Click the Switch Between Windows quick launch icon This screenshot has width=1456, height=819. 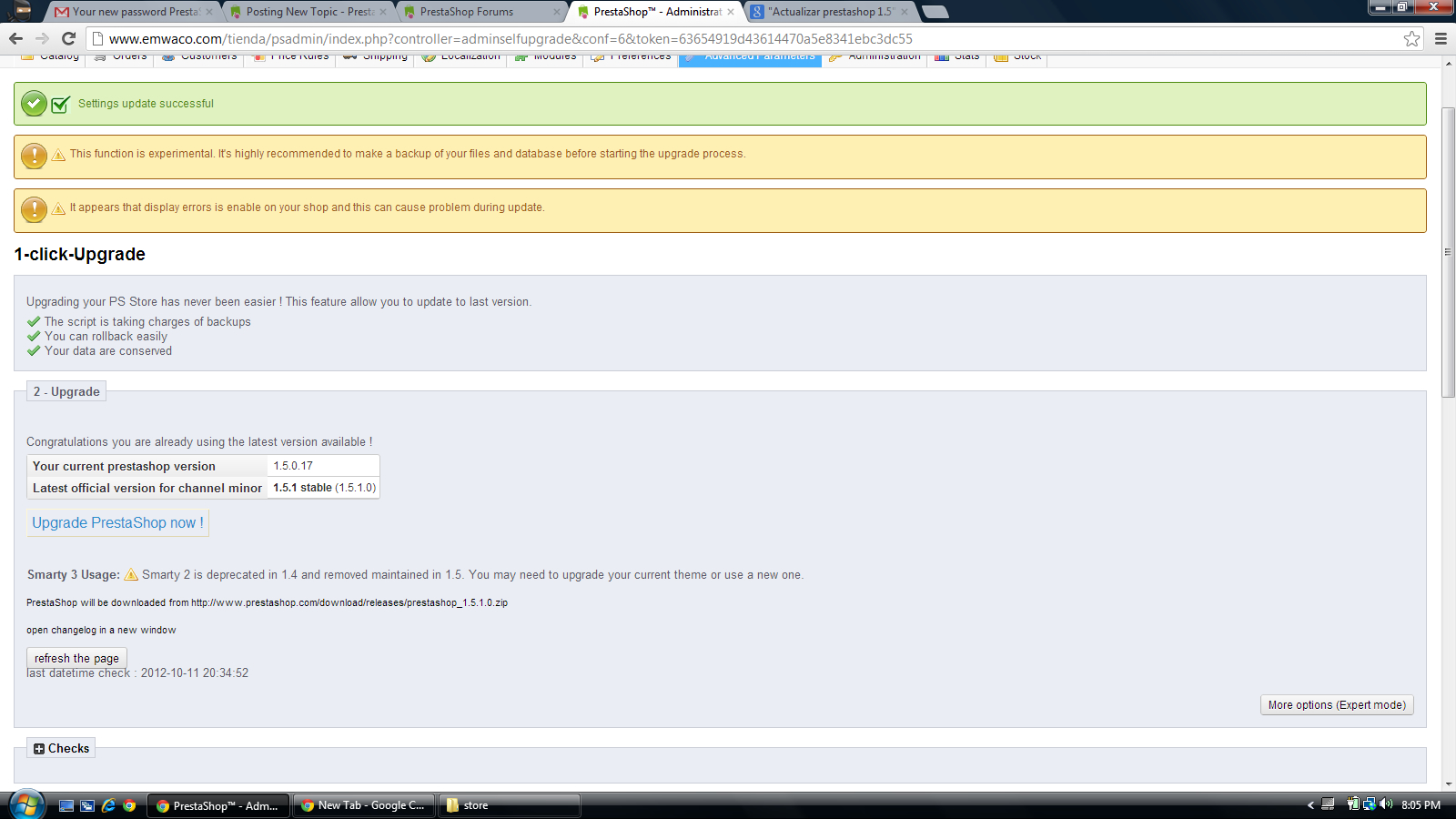point(87,805)
